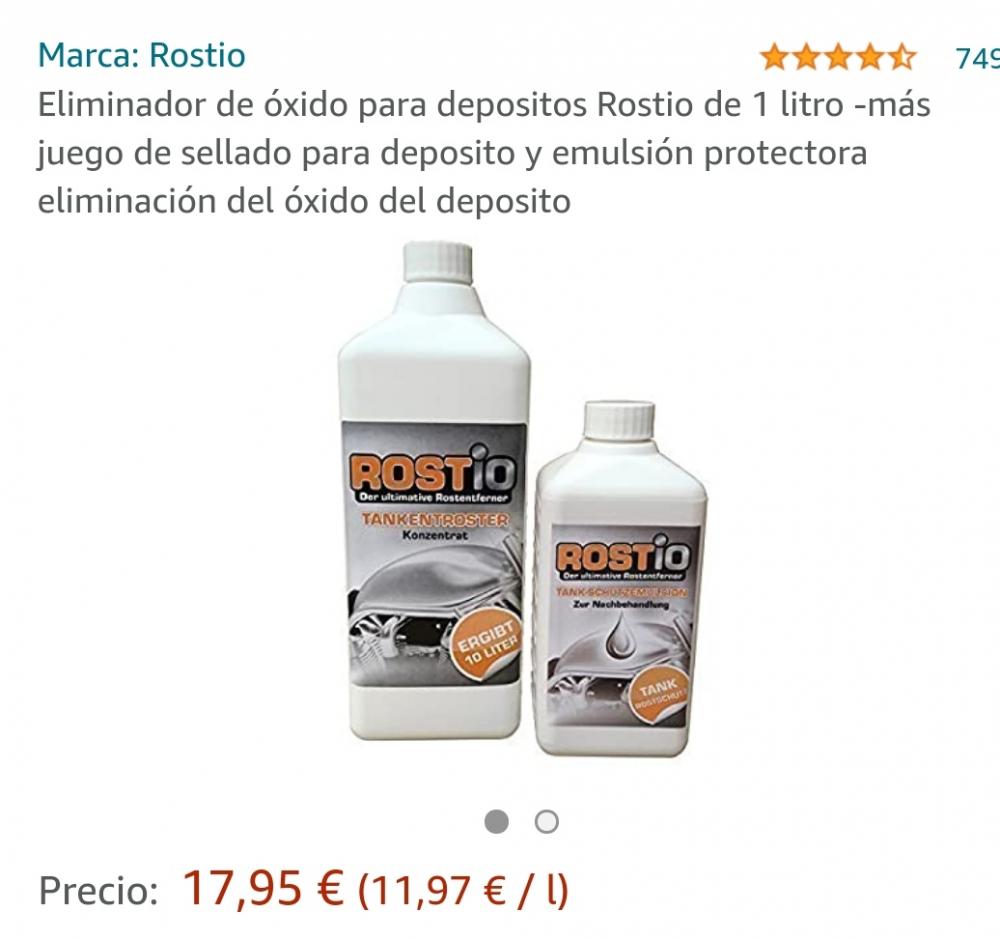Select the first filled image carousel dot
Viewport: 1000px width, 940px height.
pos(497,821)
